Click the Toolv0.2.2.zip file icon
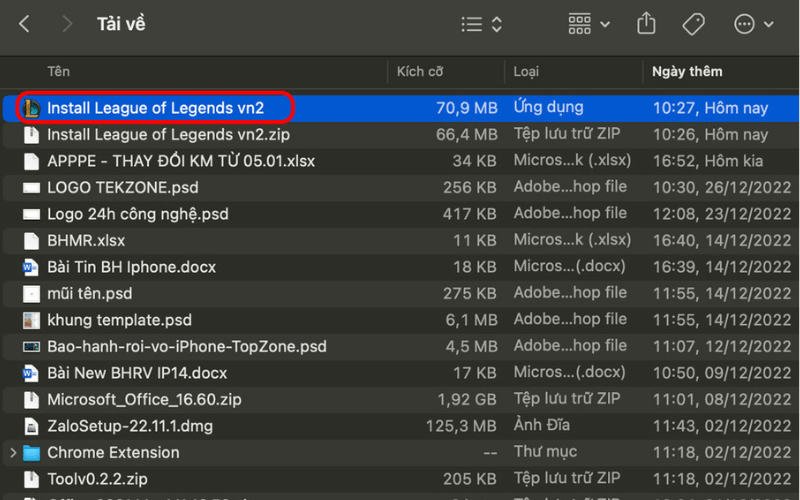The image size is (800, 500). tap(31, 480)
